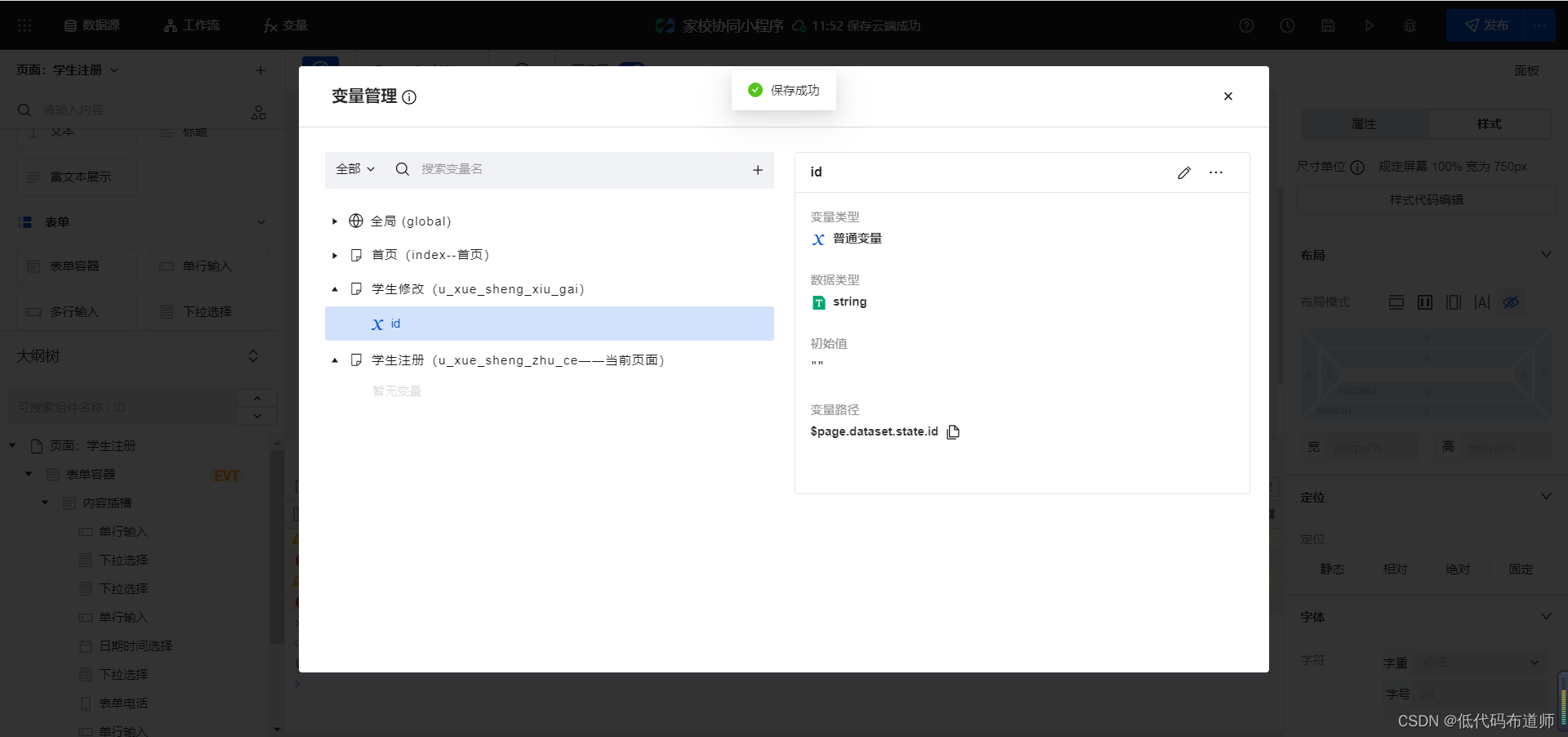
Task: Open the 变量 variables menu
Action: click(285, 25)
